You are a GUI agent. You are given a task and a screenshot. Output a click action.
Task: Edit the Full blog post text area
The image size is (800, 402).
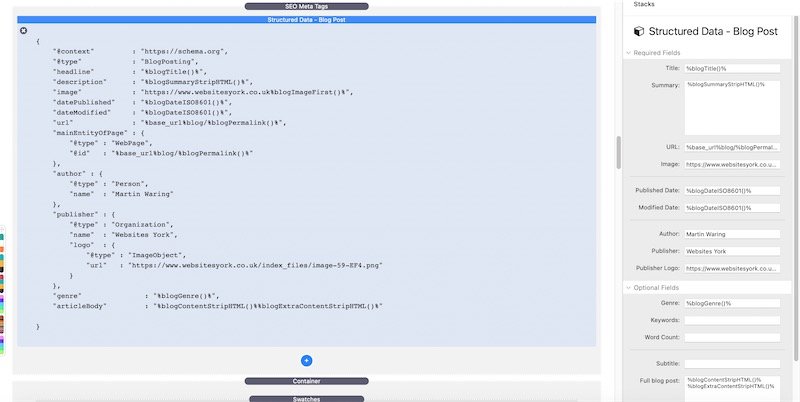(x=732, y=389)
